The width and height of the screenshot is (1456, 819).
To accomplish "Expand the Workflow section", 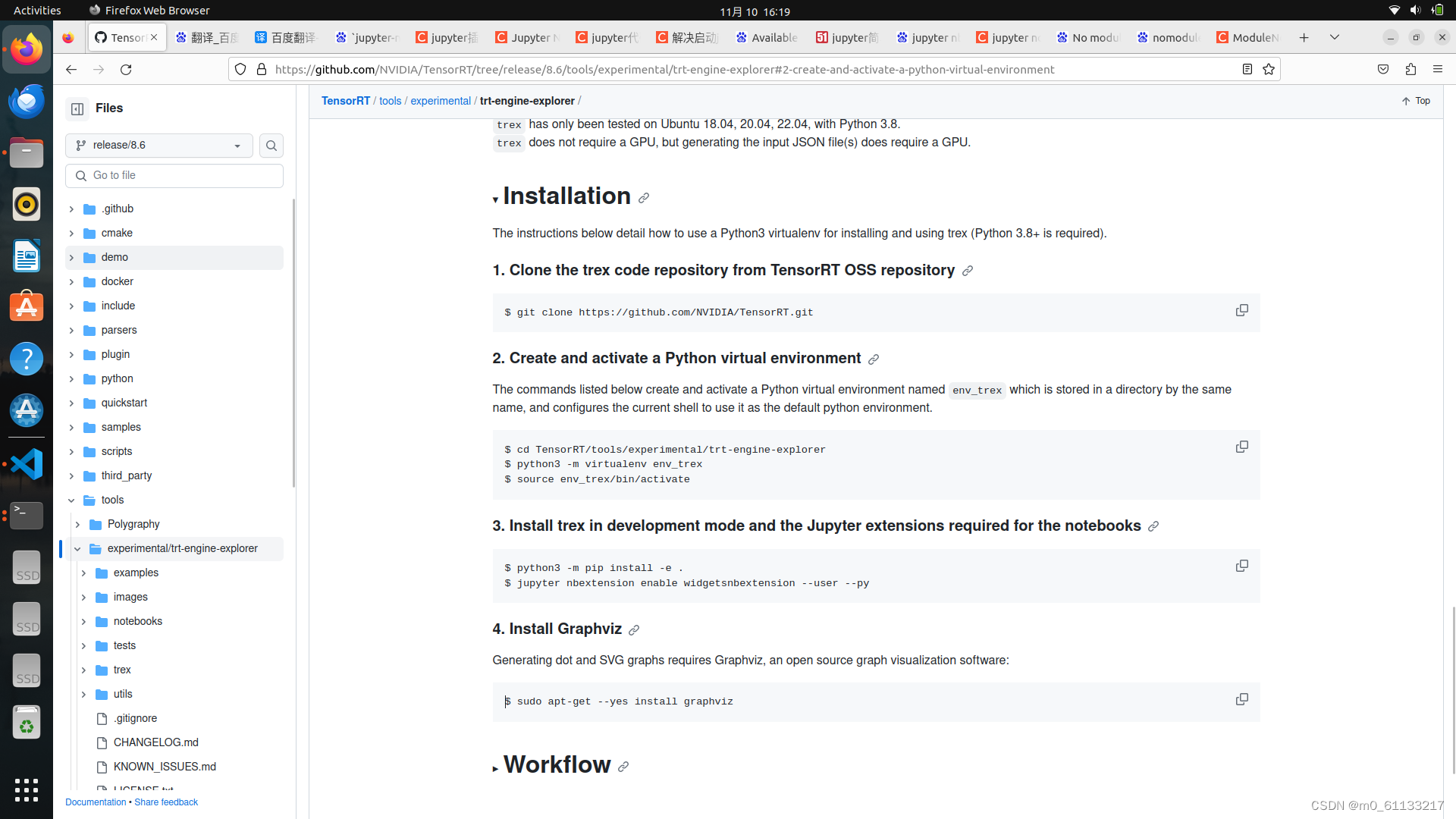I will pyautogui.click(x=495, y=769).
